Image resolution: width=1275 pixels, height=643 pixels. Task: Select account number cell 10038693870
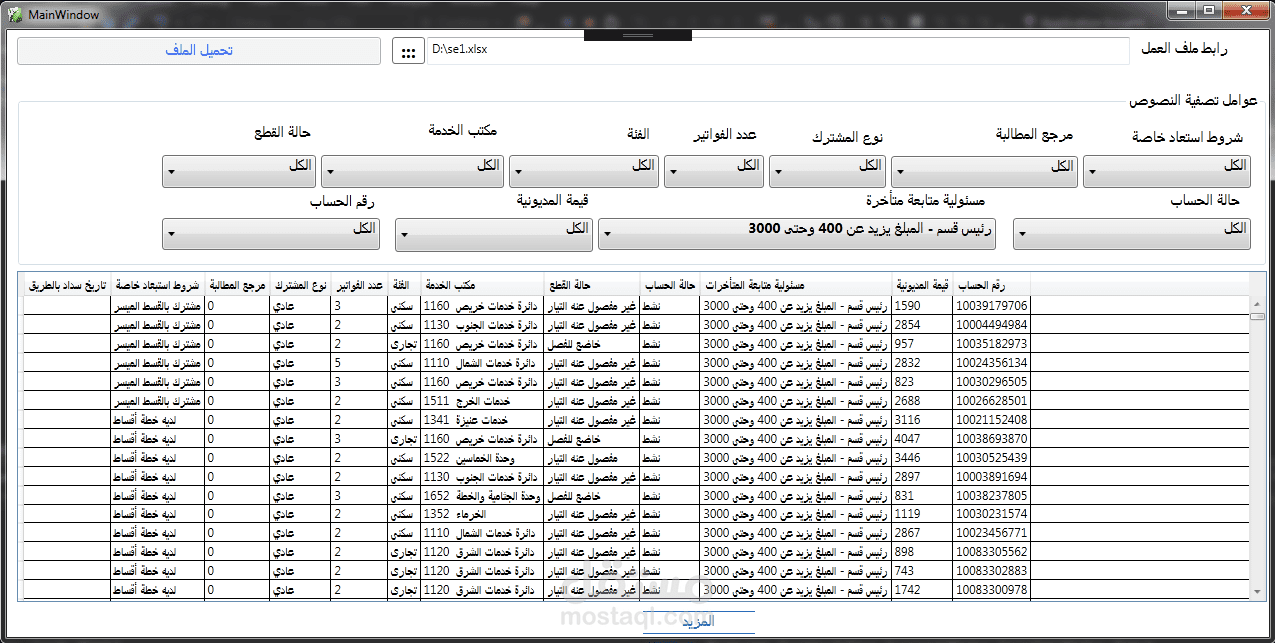click(992, 438)
